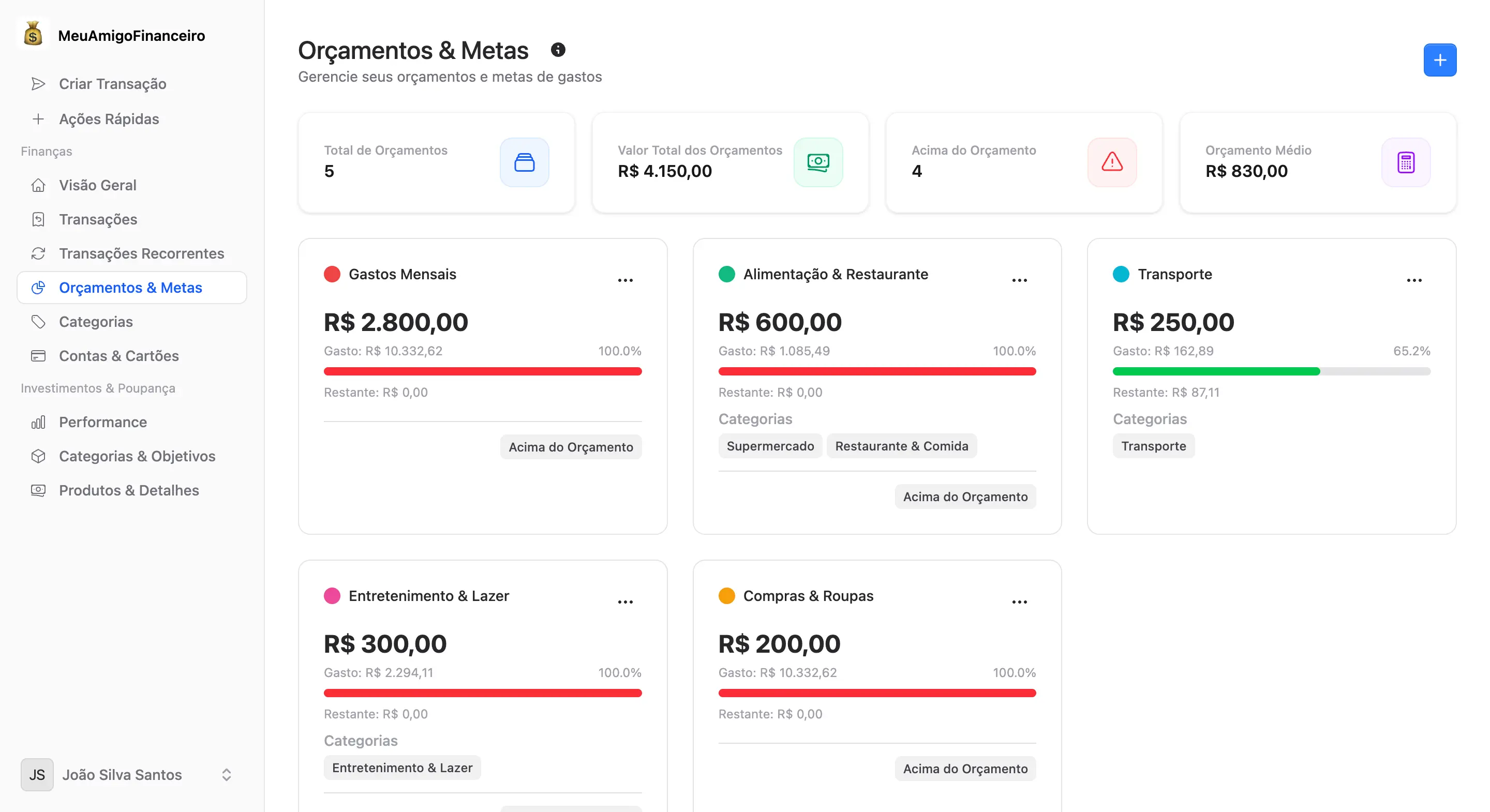
Task: Open the Contas & Cartões card icon
Action: (x=38, y=356)
